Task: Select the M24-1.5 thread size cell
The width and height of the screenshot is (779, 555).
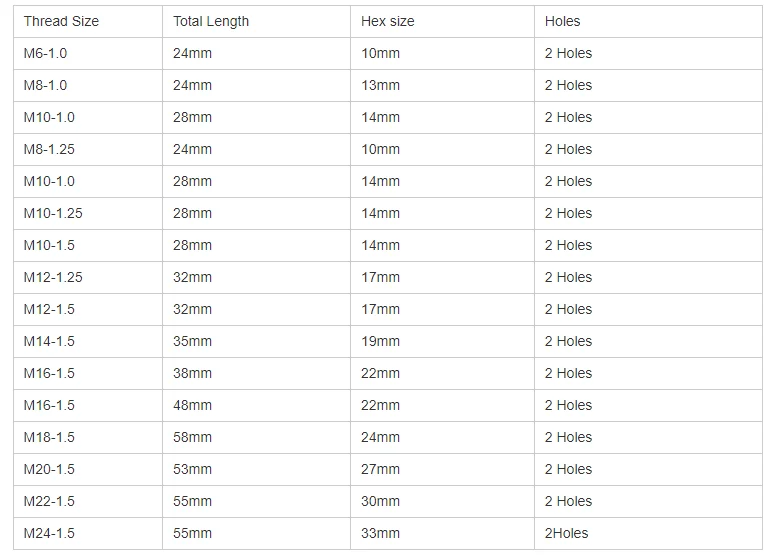Action: pyautogui.click(x=49, y=533)
